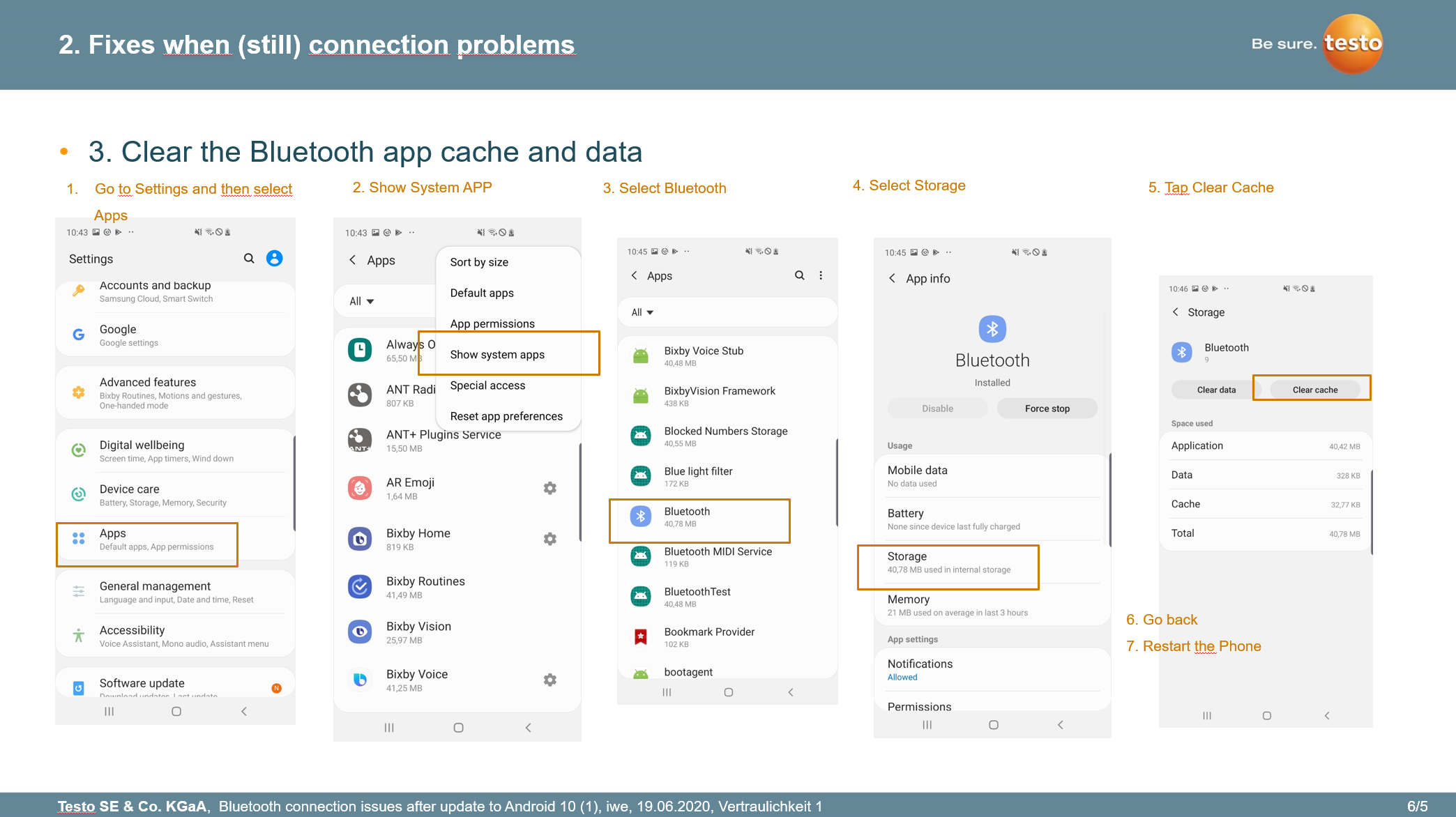Open Digital wellbeing in Settings
Viewport: 1456px width, 817px height.
pyautogui.click(x=175, y=451)
